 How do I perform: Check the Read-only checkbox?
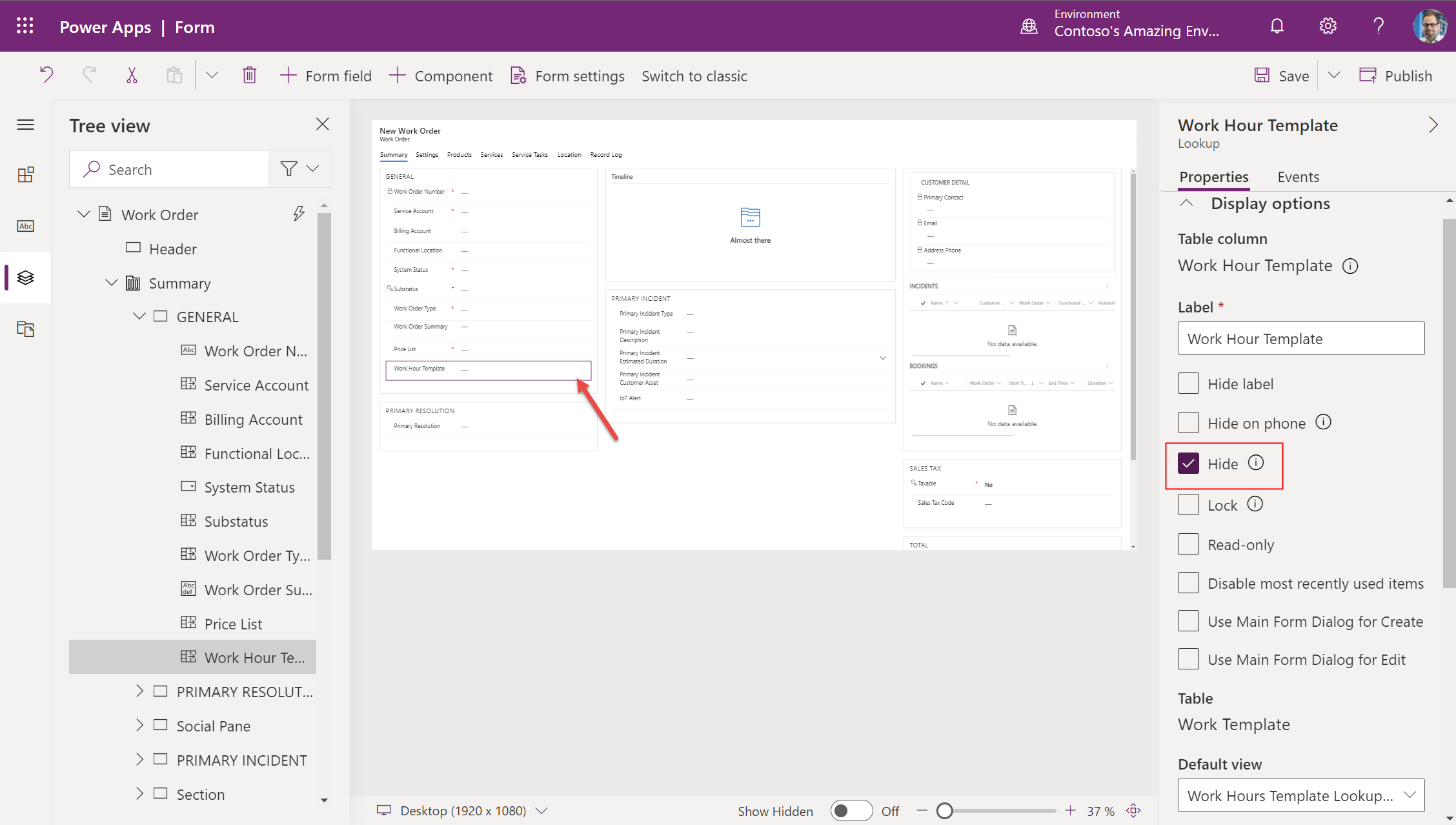(x=1188, y=544)
